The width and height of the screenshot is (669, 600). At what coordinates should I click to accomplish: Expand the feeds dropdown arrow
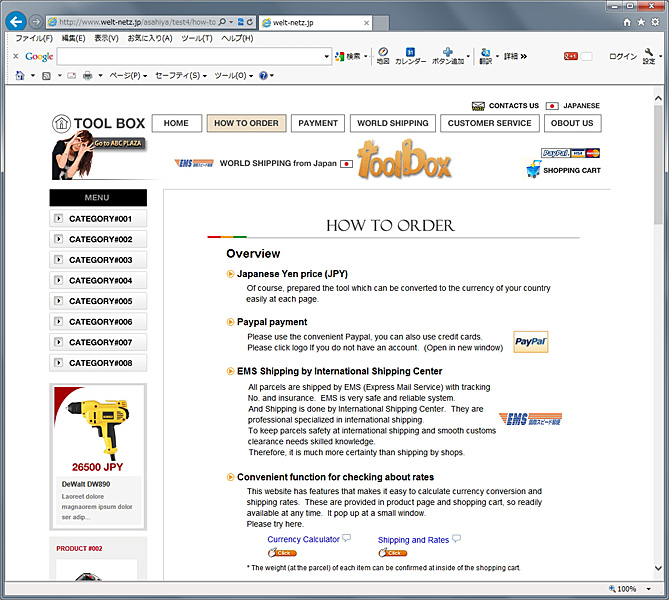[59, 76]
